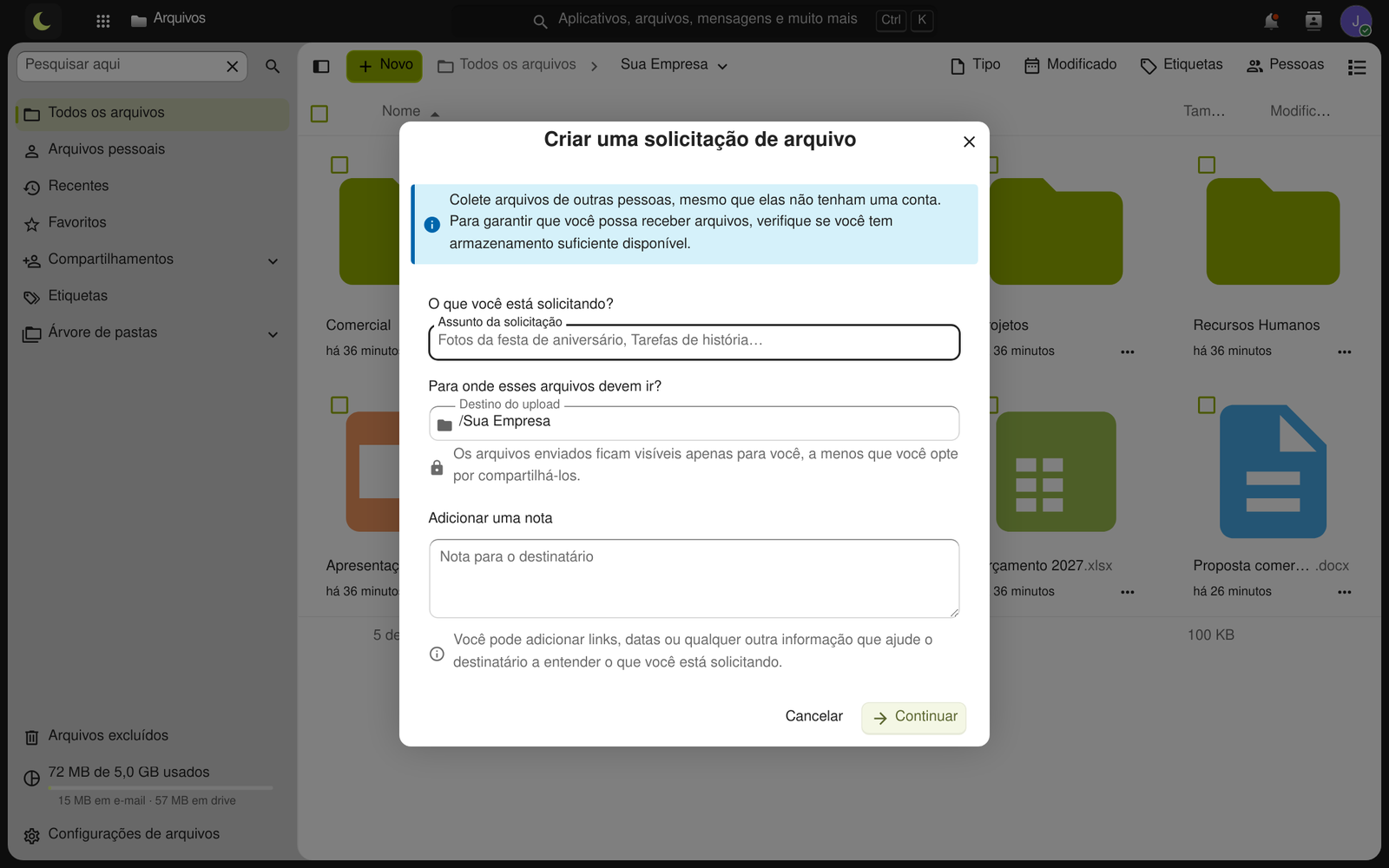Expand the Compartilhamentos section

pos(273,261)
